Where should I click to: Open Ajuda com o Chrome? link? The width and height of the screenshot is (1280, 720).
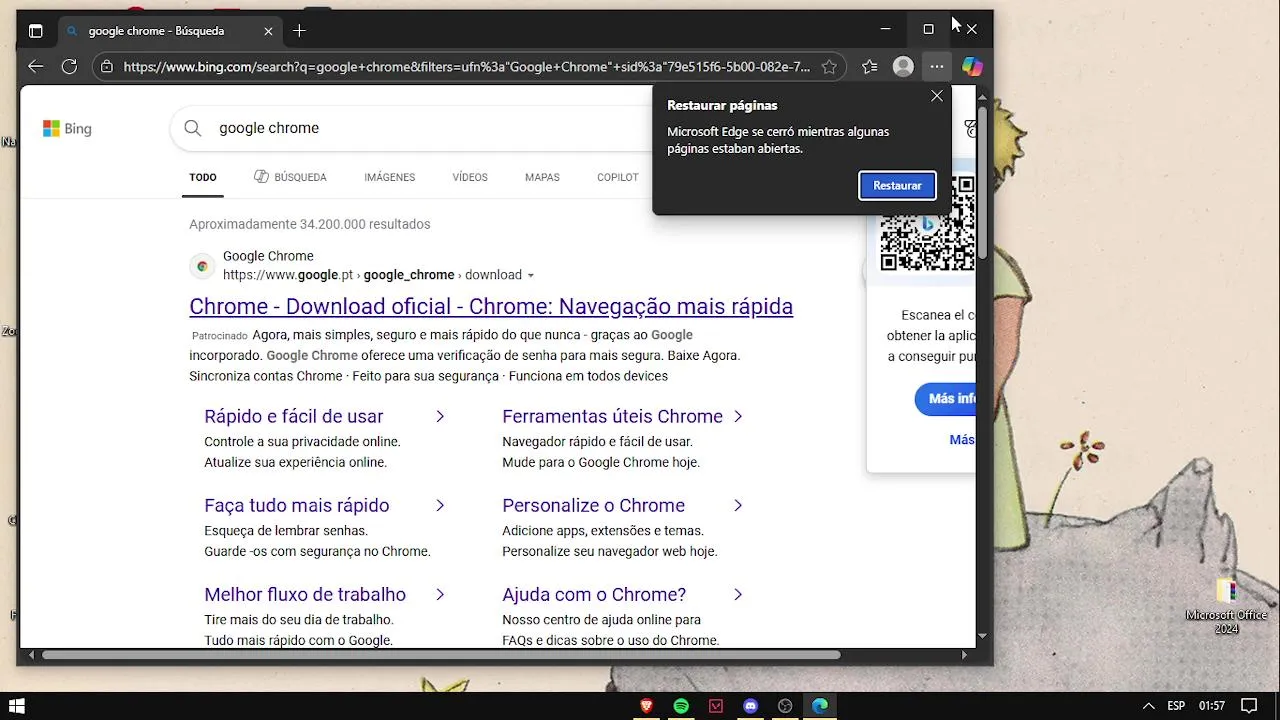(594, 594)
